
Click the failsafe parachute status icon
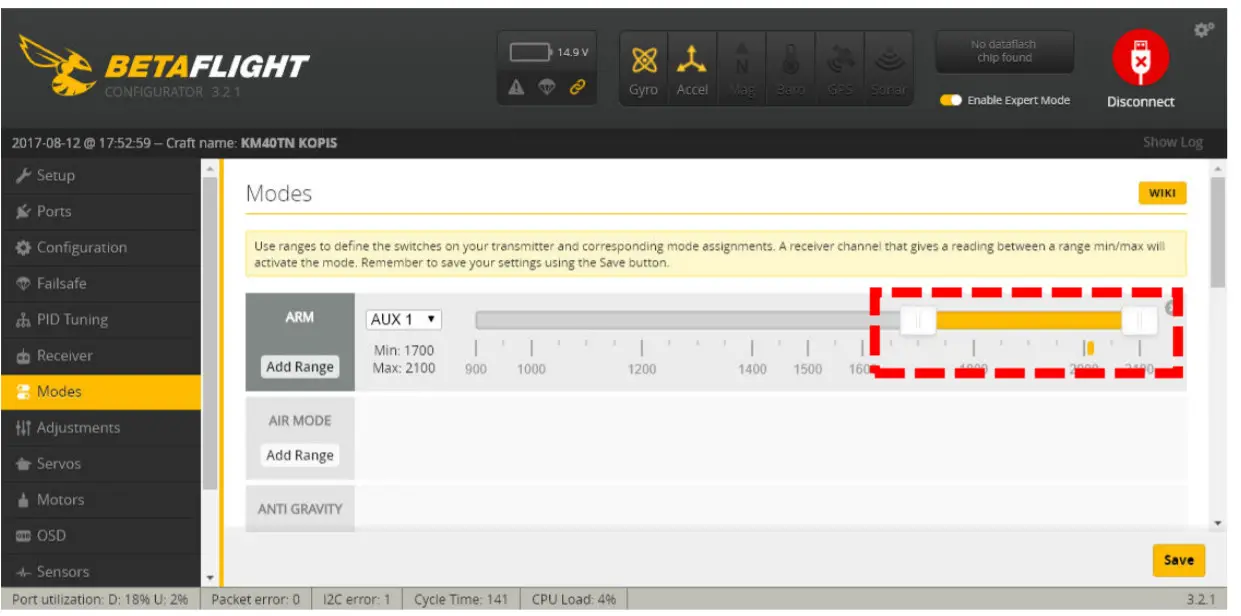[547, 88]
